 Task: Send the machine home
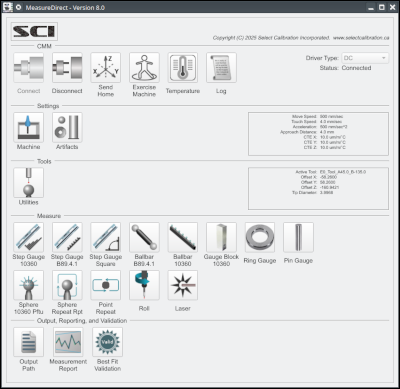tap(106, 68)
